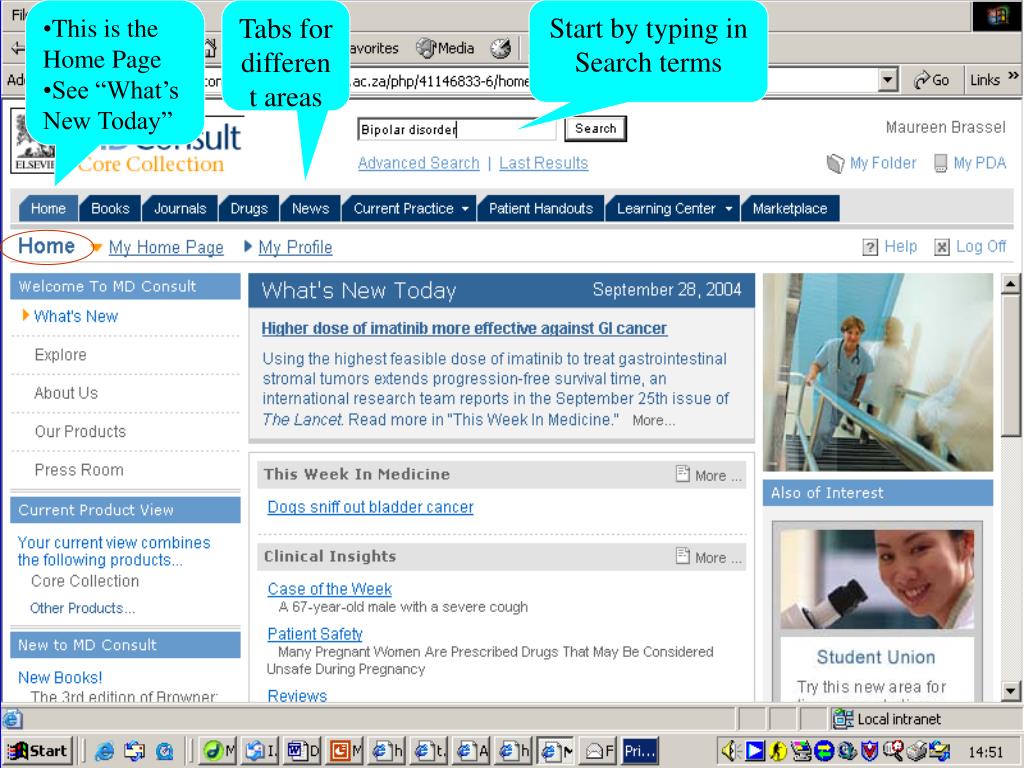Click the More... link after The Lancet summary

pyautogui.click(x=653, y=421)
